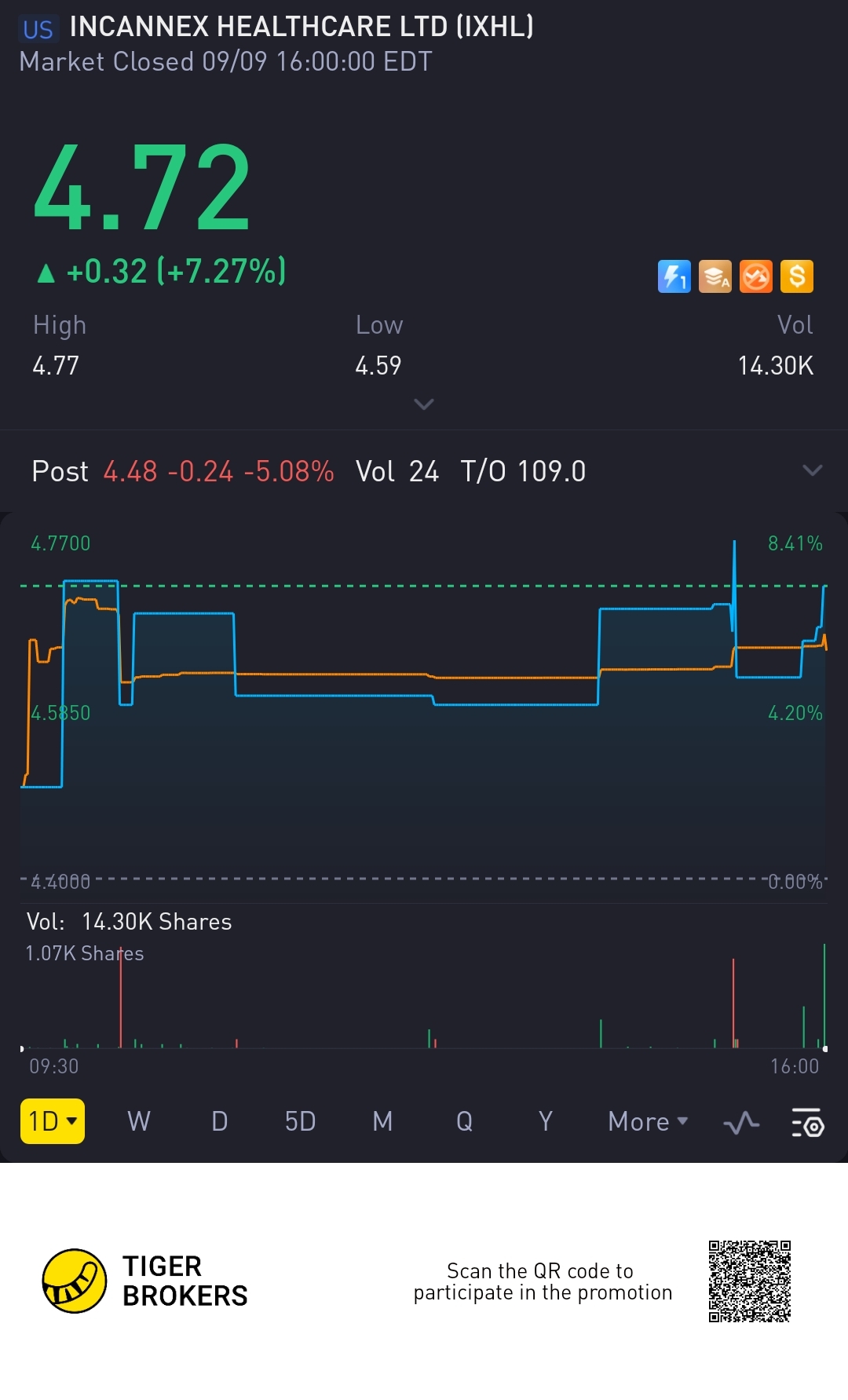Open the More timeframes dropdown

[x=648, y=1121]
